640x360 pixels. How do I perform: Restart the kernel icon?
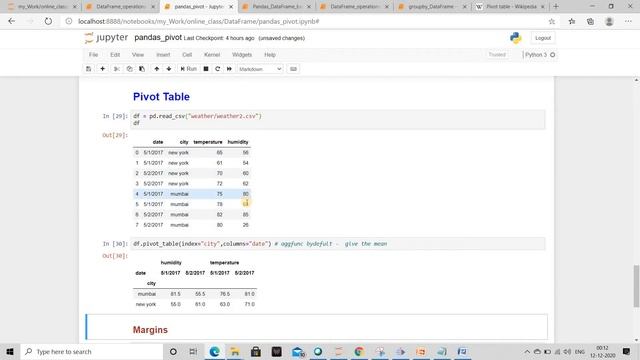[218, 69]
